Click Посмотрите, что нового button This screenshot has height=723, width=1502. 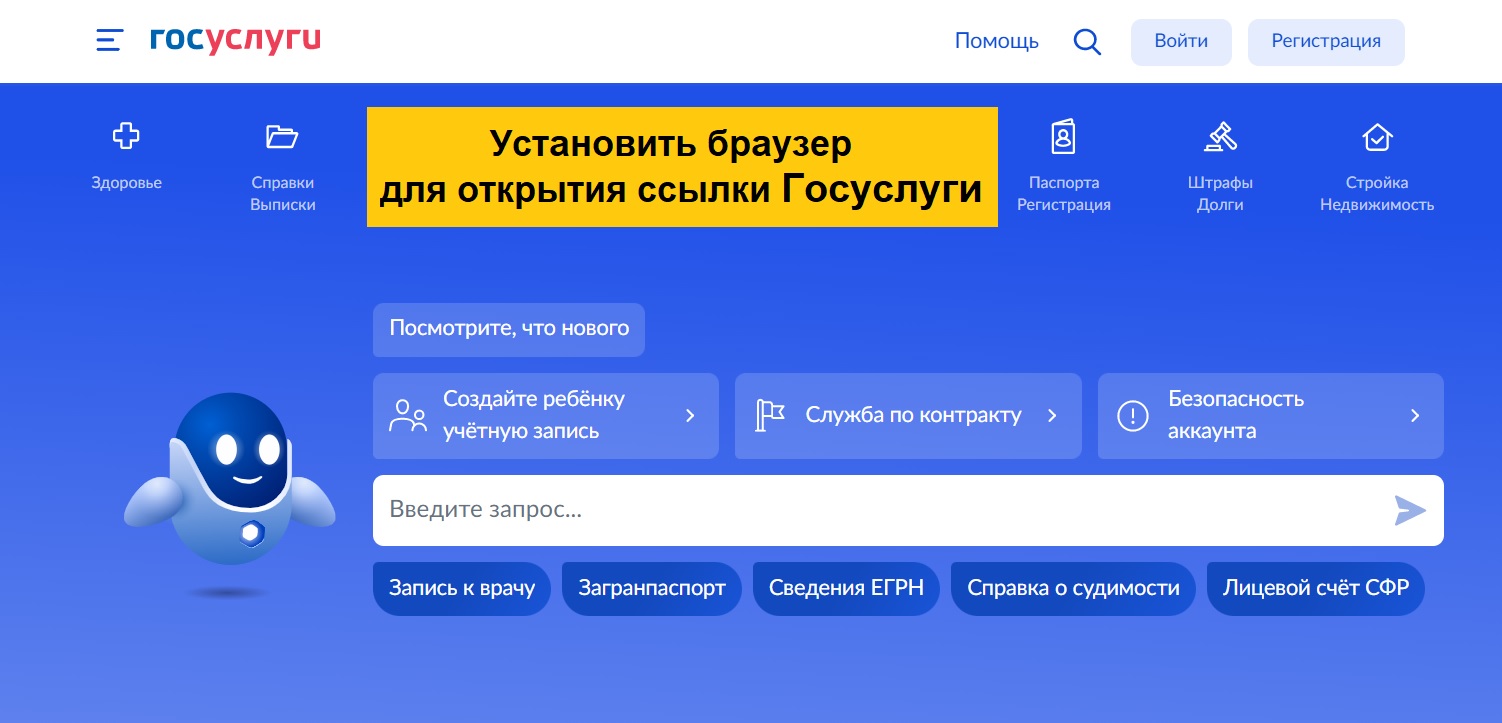click(509, 330)
